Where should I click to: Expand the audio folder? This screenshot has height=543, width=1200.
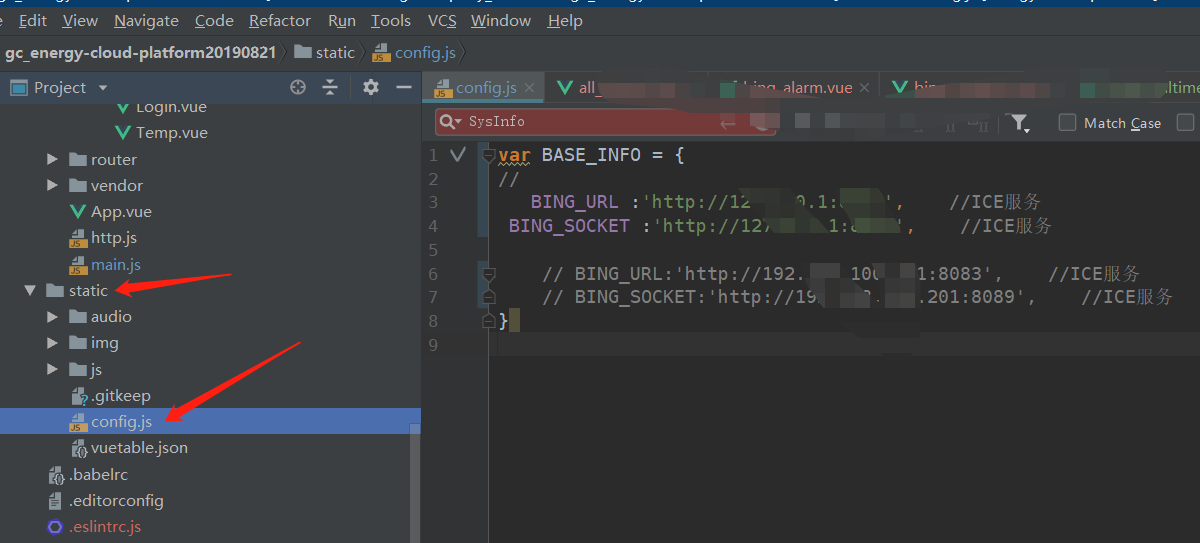pos(52,316)
